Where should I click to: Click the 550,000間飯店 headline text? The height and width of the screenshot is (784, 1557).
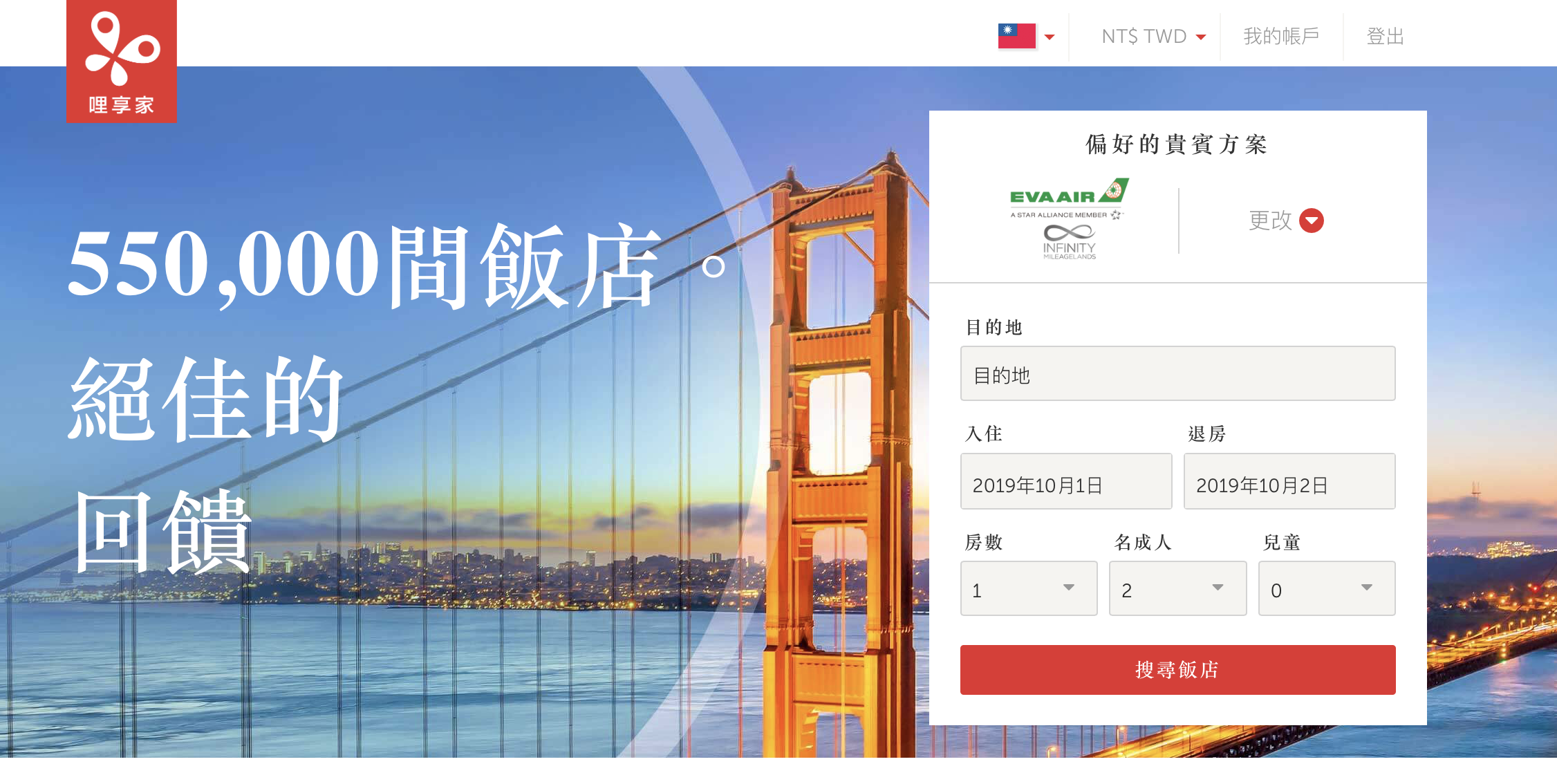[366, 266]
